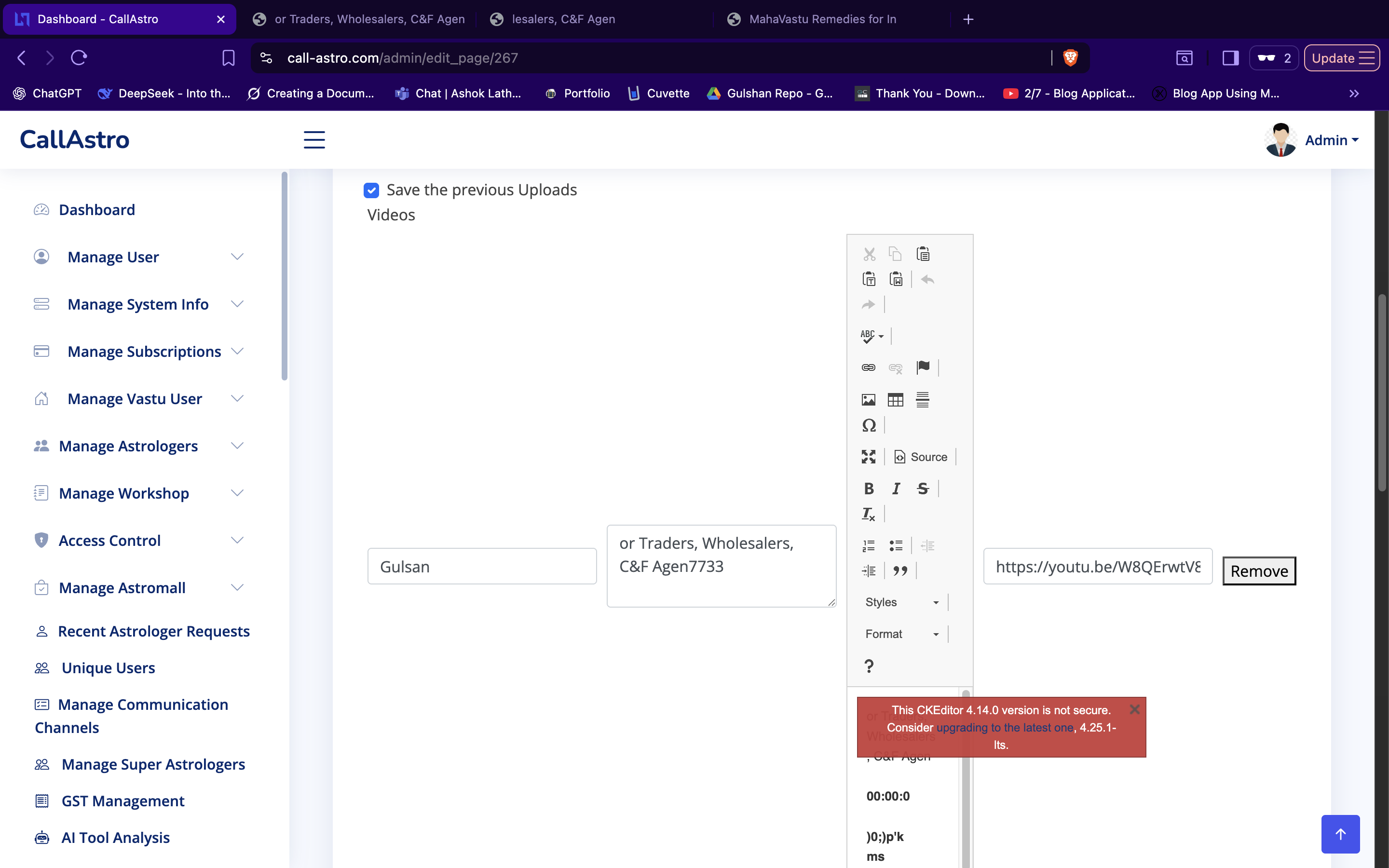Click the Increase Indent icon
Viewport: 1389px width, 868px height.
click(x=869, y=570)
